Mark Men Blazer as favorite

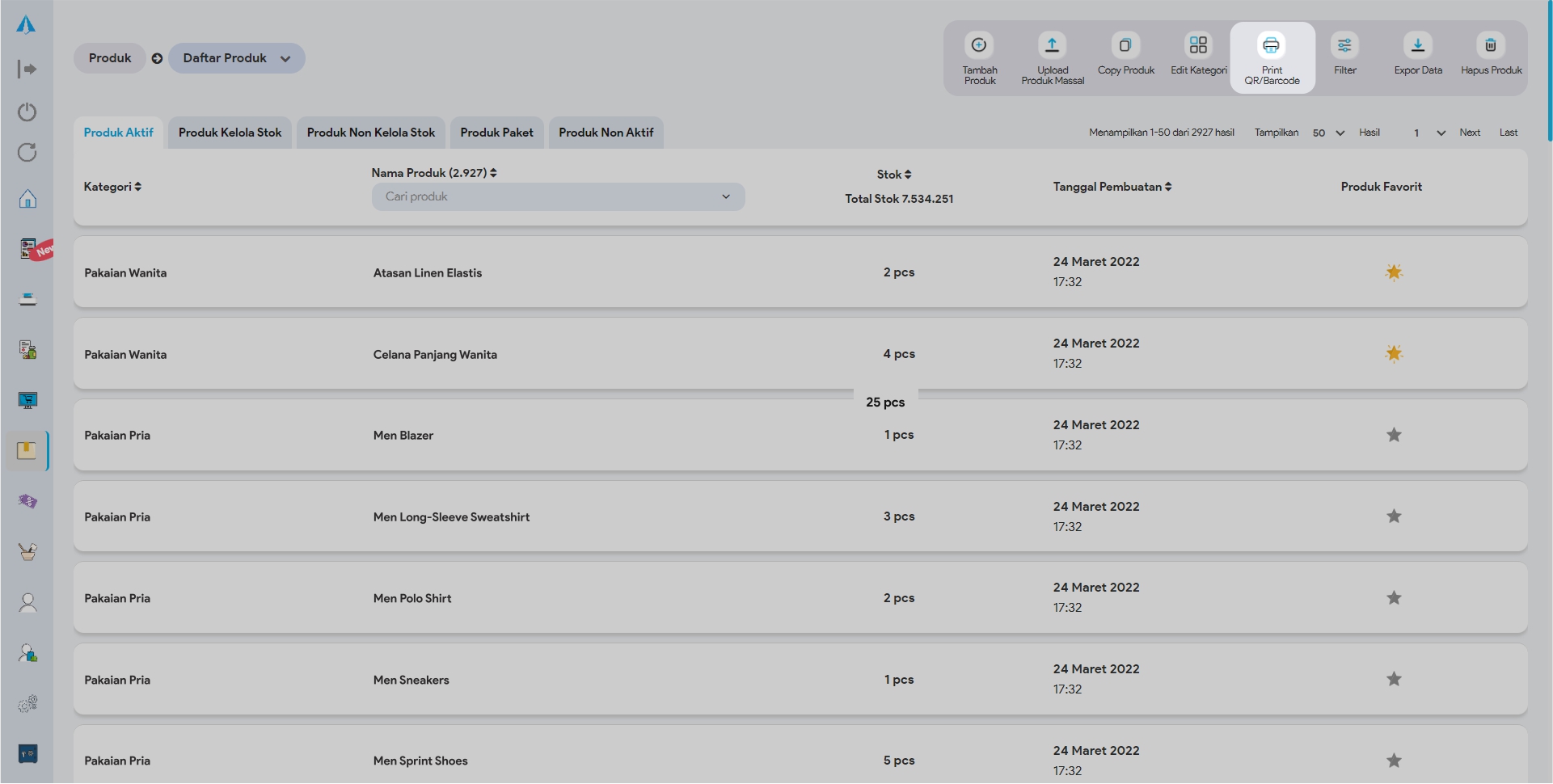[x=1394, y=435]
